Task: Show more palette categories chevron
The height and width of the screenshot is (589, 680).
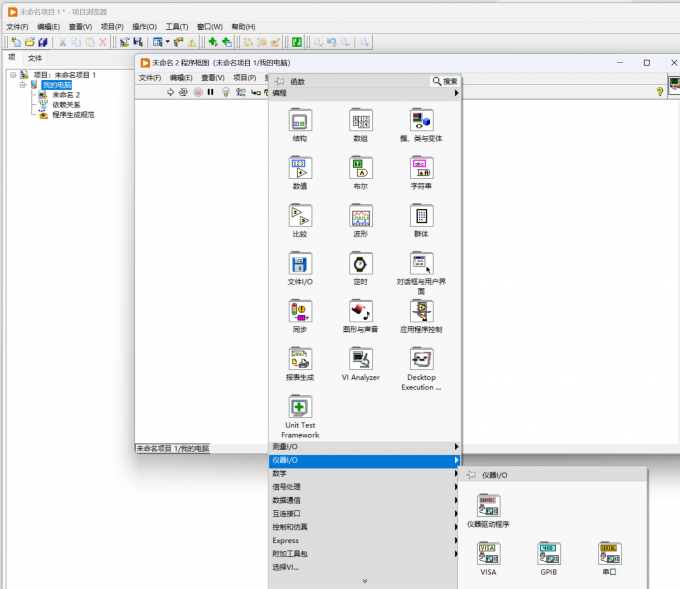Action: (365, 581)
